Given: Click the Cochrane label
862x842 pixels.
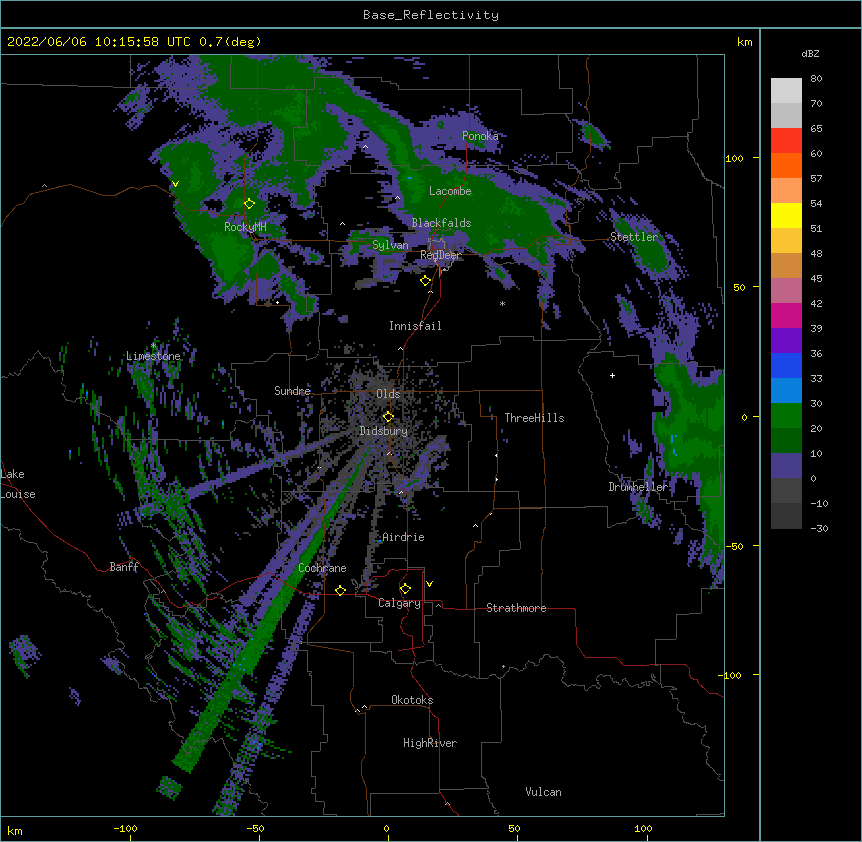Looking at the screenshot, I should [322, 568].
